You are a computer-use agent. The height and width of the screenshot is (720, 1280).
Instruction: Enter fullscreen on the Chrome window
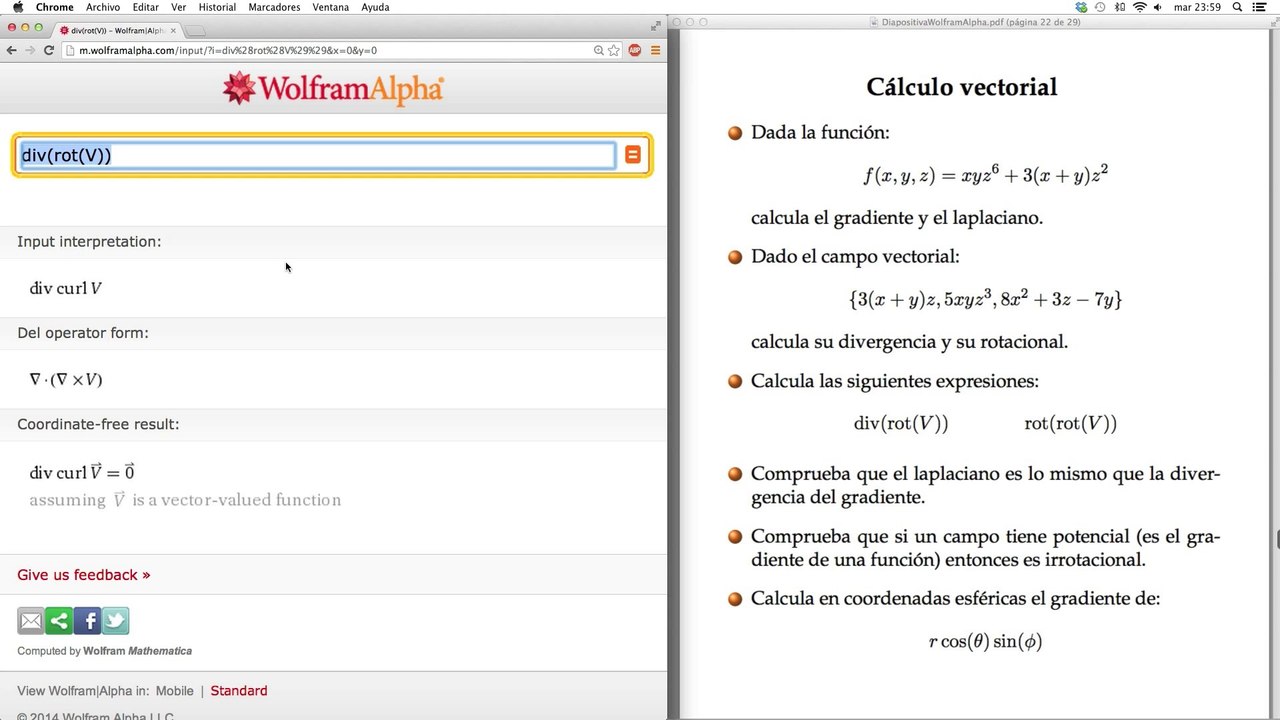[x=656, y=25]
